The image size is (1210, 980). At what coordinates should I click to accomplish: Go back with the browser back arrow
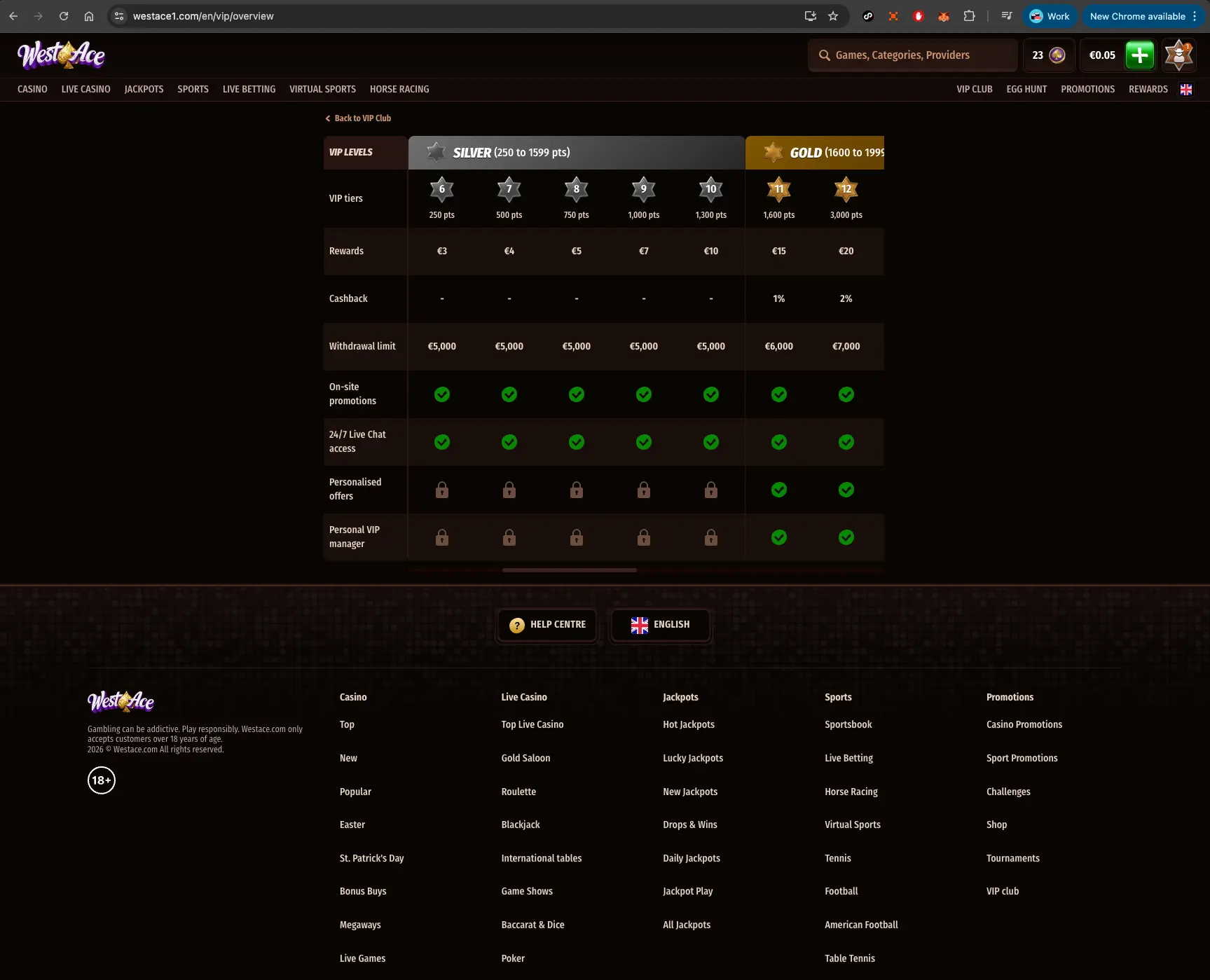pos(13,16)
